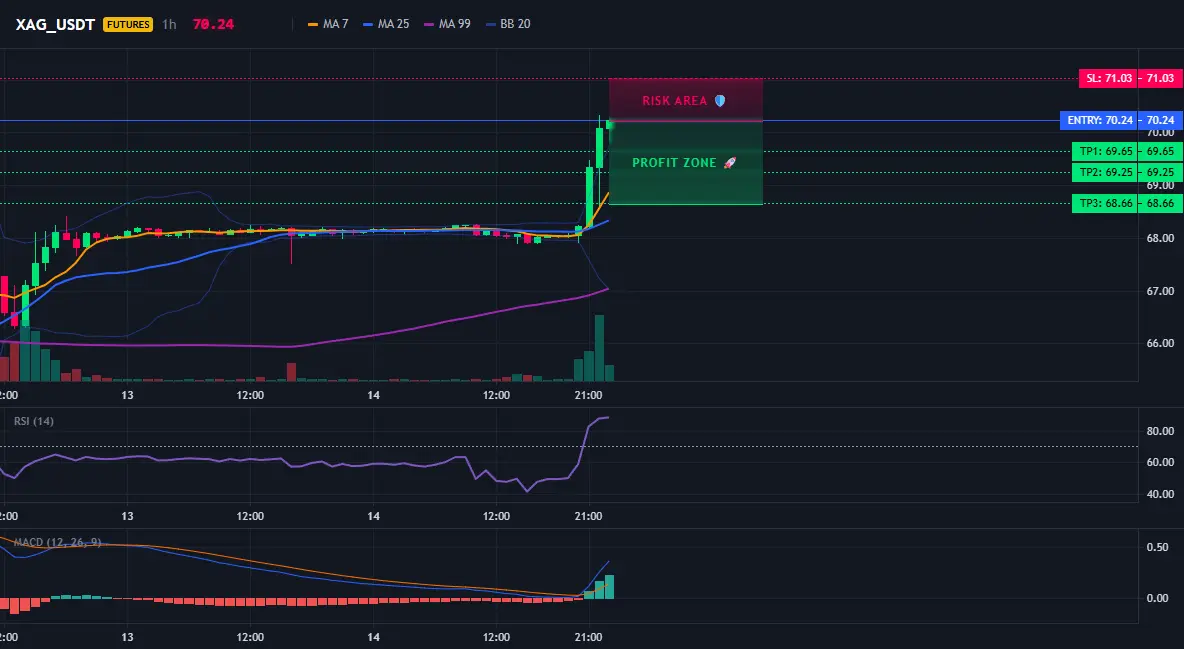Click the RSI (14) indicator label

(x=34, y=421)
